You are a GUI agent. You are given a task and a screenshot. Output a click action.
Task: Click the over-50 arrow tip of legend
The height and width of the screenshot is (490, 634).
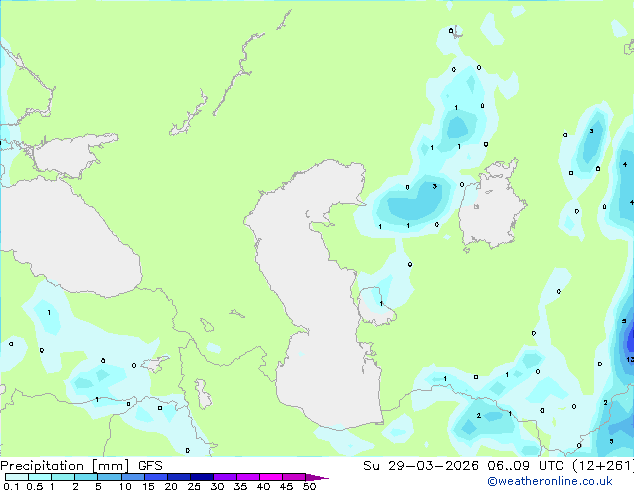pos(317,477)
